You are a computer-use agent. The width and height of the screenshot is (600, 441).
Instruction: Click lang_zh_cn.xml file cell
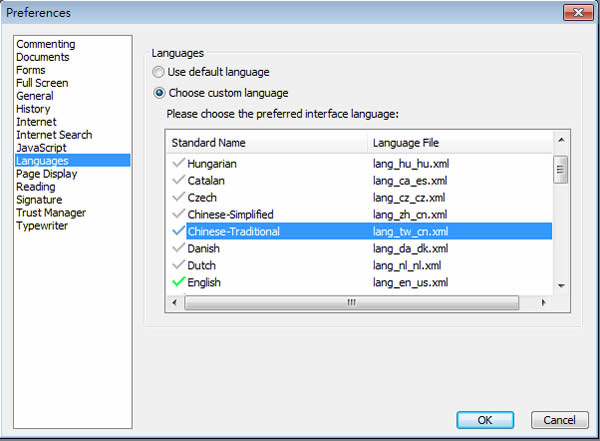tap(410, 214)
